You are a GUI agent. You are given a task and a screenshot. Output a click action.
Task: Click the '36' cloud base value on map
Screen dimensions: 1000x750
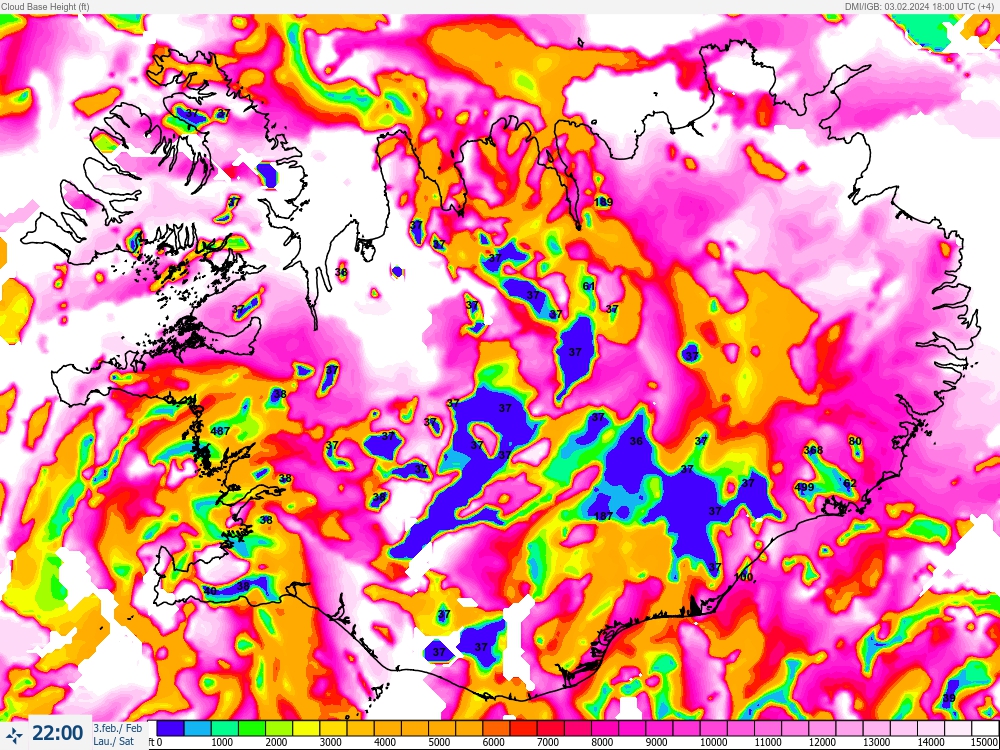(636, 441)
